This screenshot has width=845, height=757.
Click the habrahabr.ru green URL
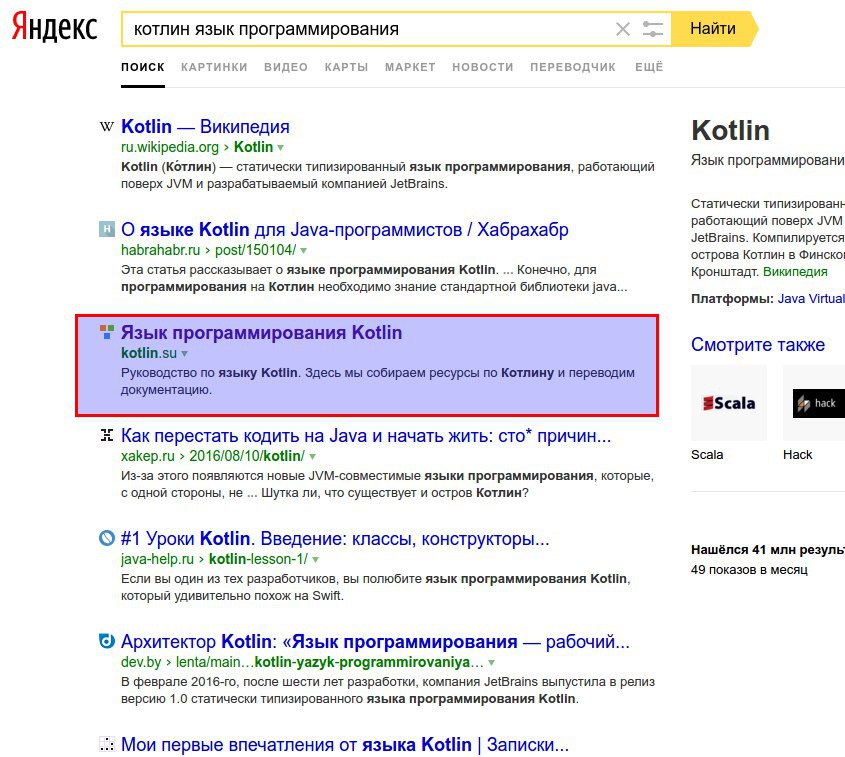point(161,250)
